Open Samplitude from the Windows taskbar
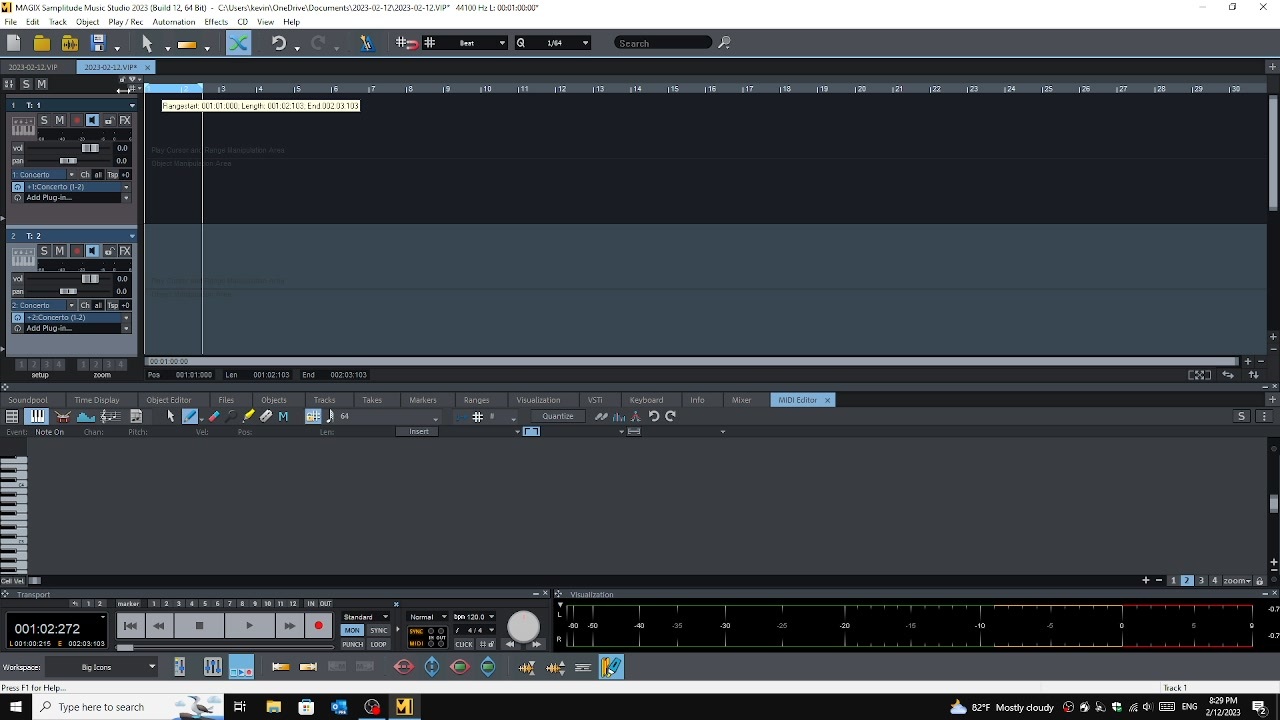Viewport: 1280px width, 720px height. tap(404, 707)
